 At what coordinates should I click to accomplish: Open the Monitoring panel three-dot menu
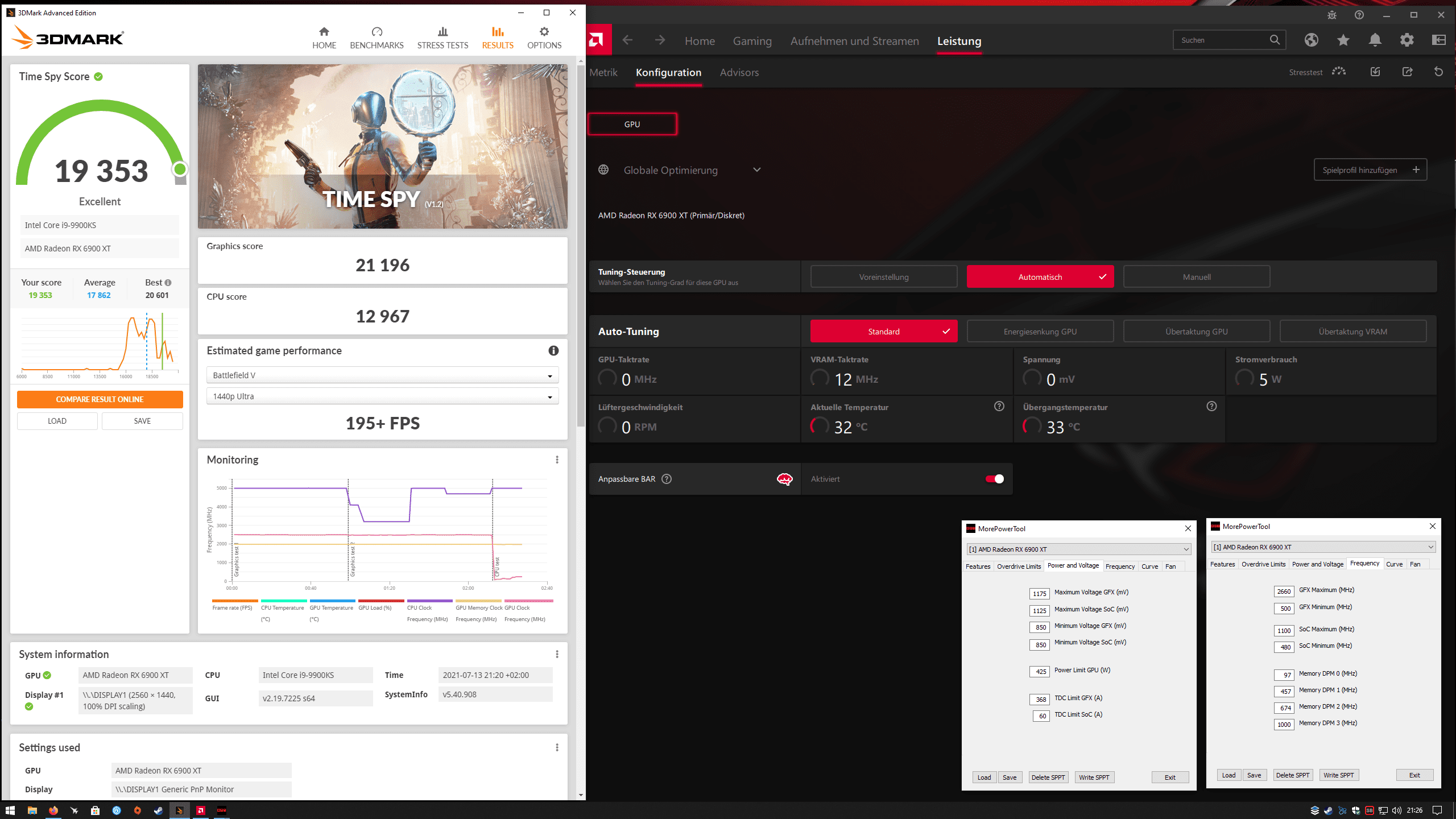[x=557, y=460]
